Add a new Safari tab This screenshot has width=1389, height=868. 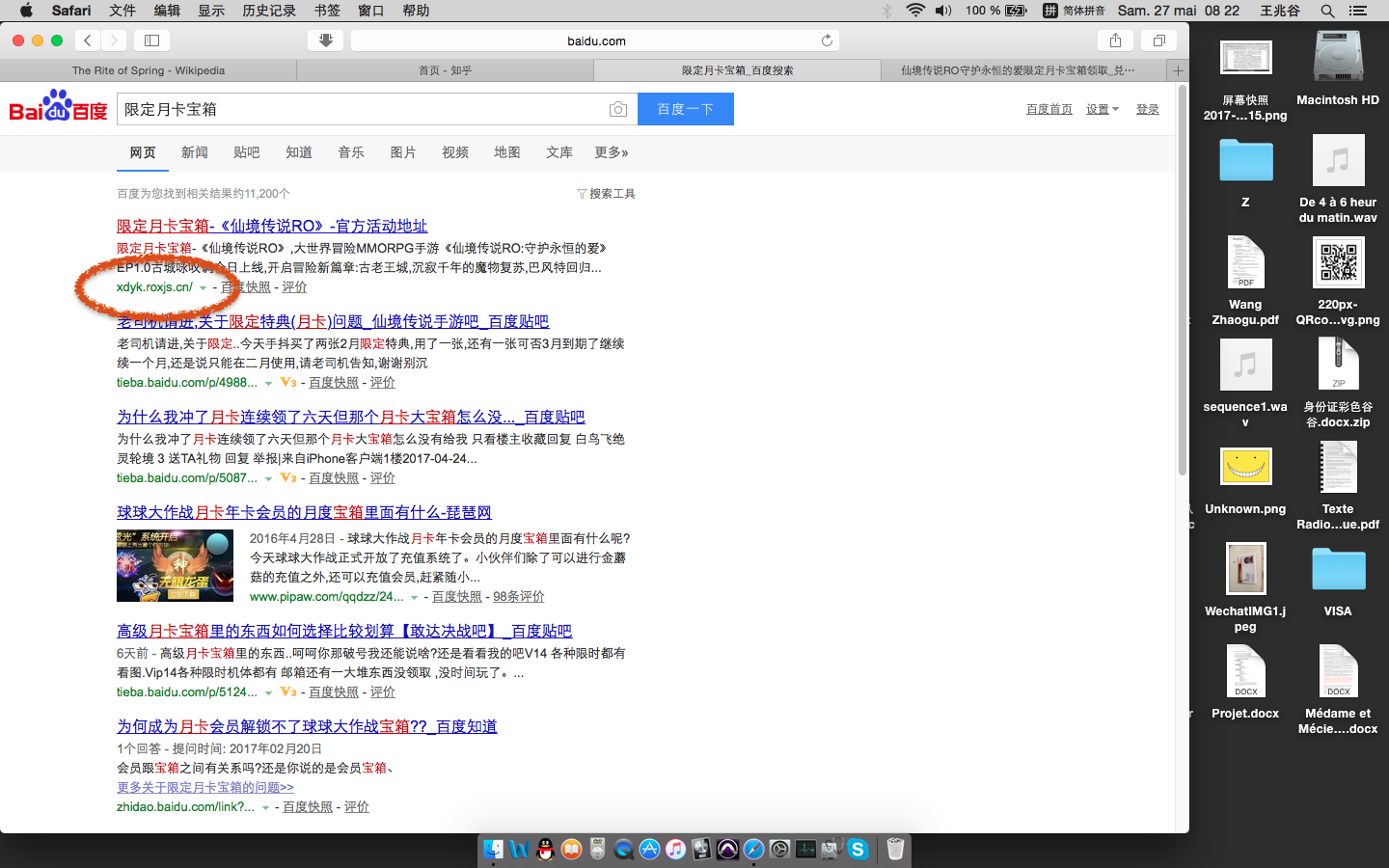(x=1178, y=70)
